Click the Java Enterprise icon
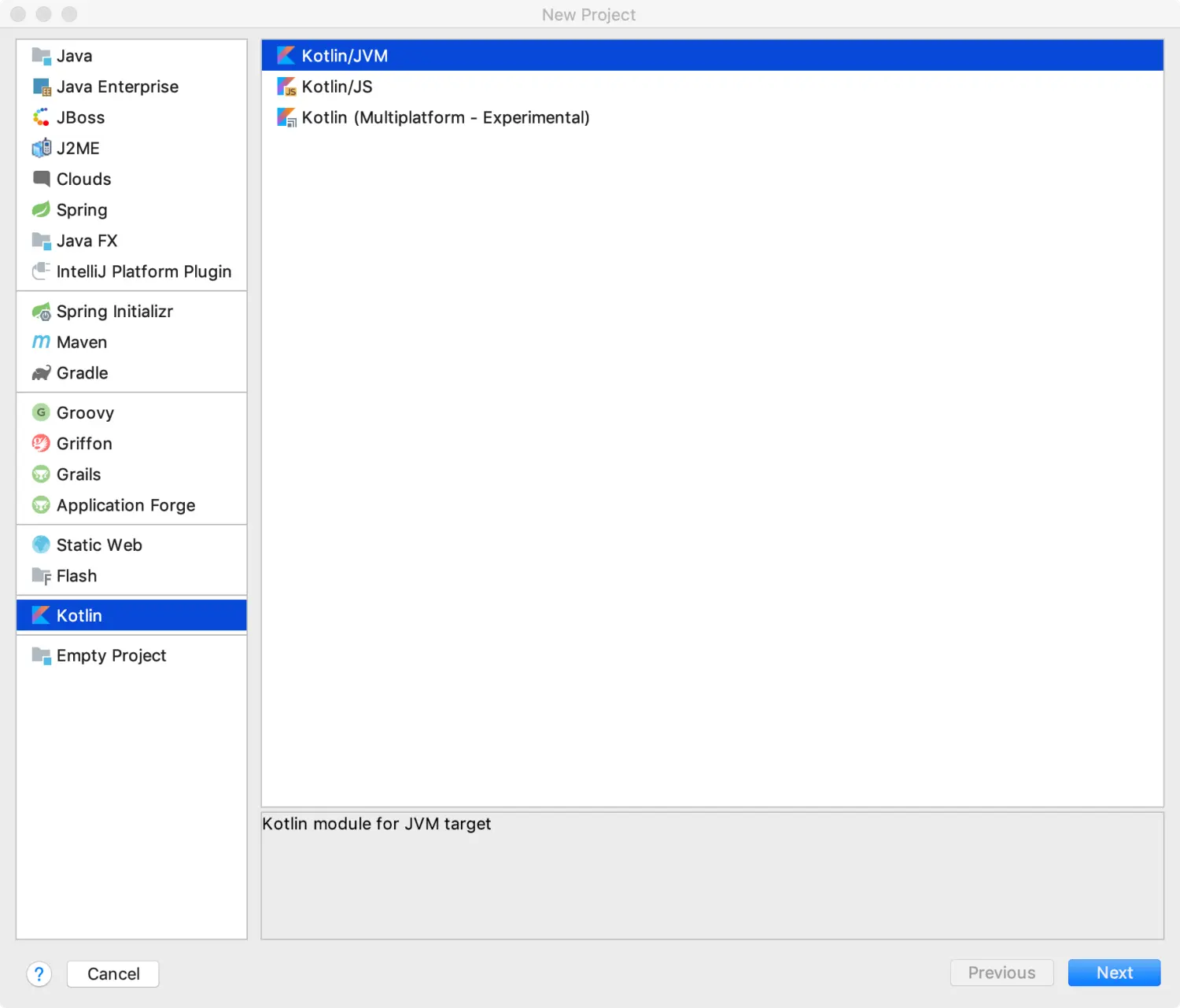Screen dimensions: 1180x1008 pos(41,87)
